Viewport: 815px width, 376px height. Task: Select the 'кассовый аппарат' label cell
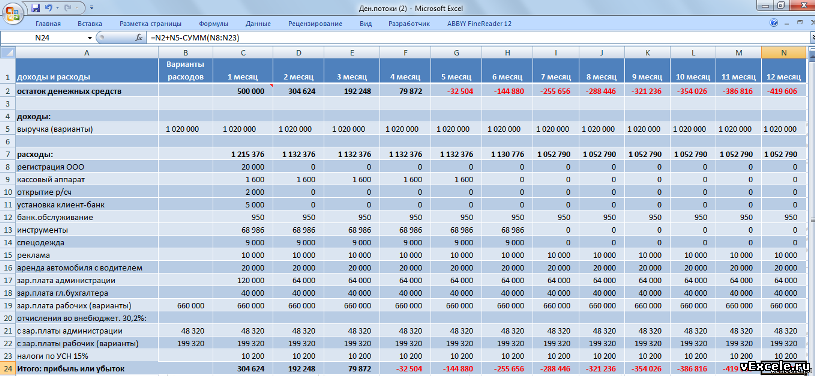click(87, 179)
